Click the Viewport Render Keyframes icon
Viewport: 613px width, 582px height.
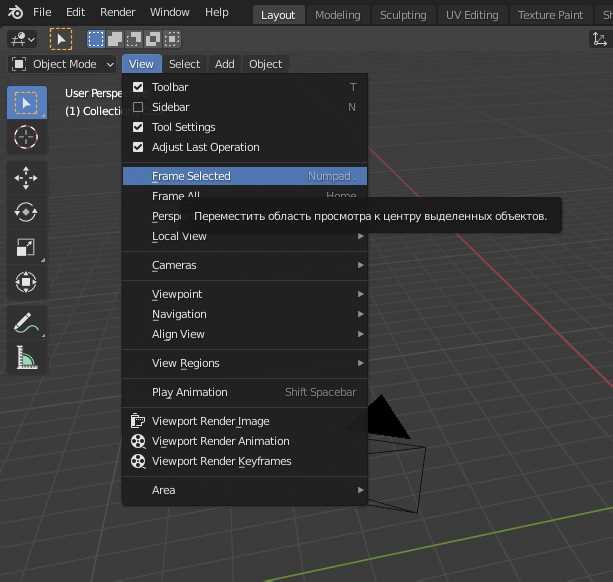click(x=138, y=461)
